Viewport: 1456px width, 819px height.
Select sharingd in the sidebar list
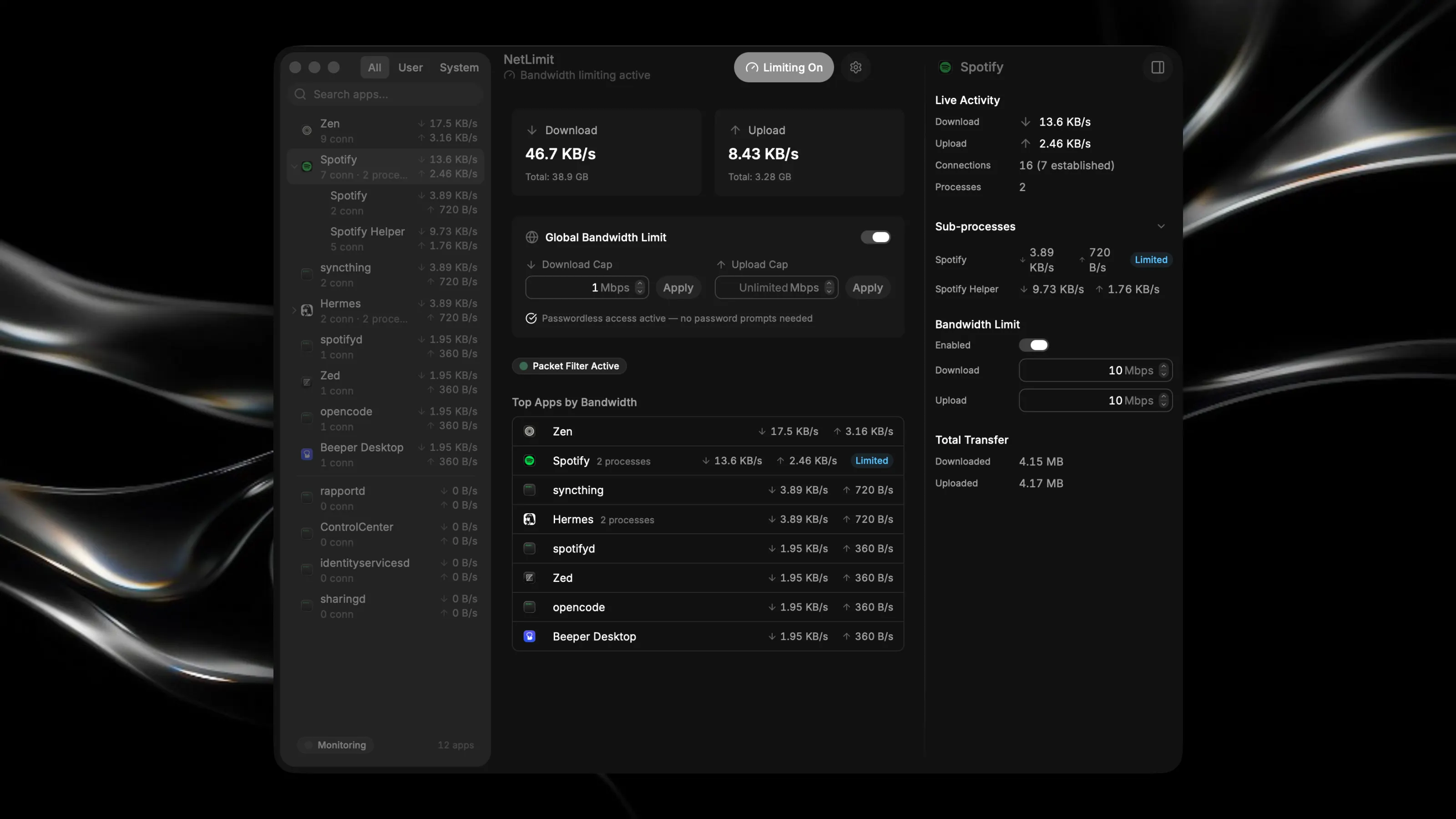click(386, 606)
